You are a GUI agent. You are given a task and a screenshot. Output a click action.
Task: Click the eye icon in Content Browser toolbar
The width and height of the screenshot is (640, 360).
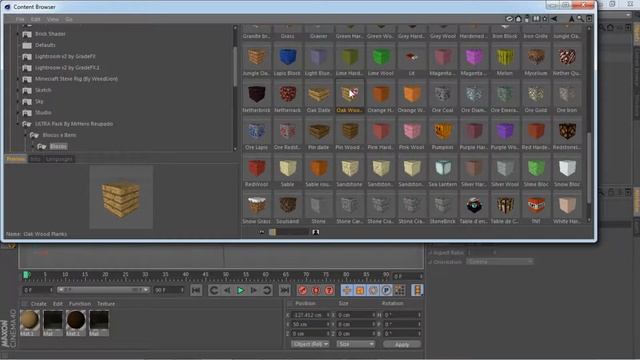tap(509, 19)
